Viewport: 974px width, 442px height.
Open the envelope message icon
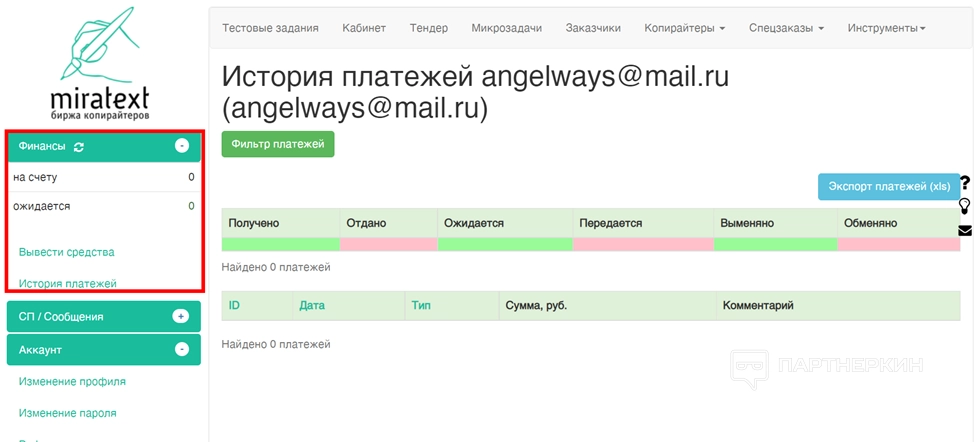point(965,231)
